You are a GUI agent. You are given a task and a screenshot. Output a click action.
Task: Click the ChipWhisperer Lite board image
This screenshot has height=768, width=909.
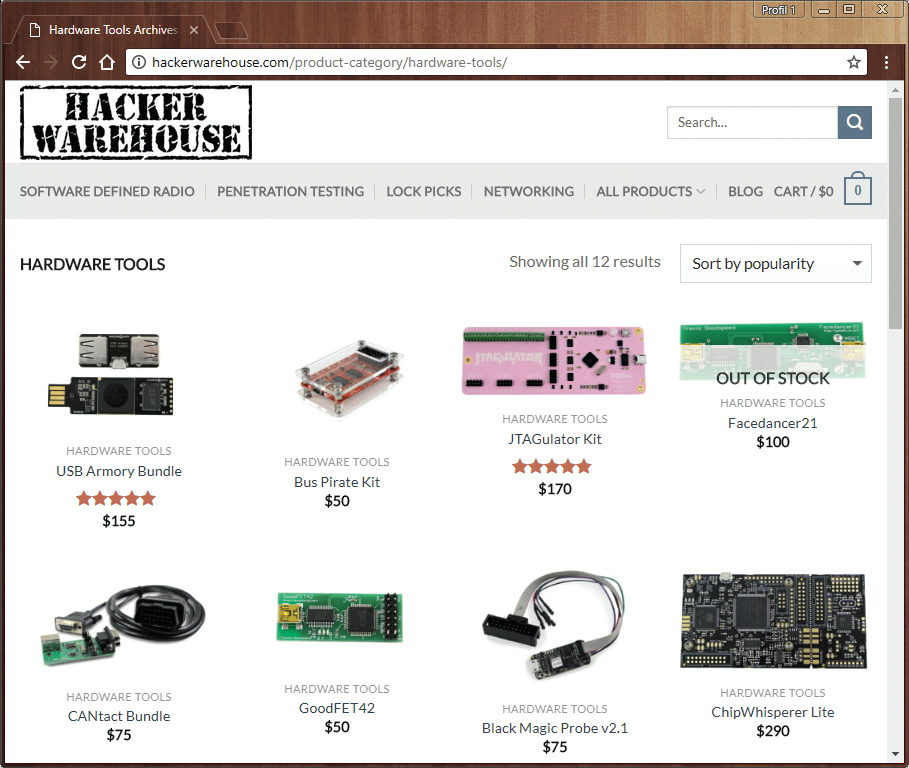point(773,621)
